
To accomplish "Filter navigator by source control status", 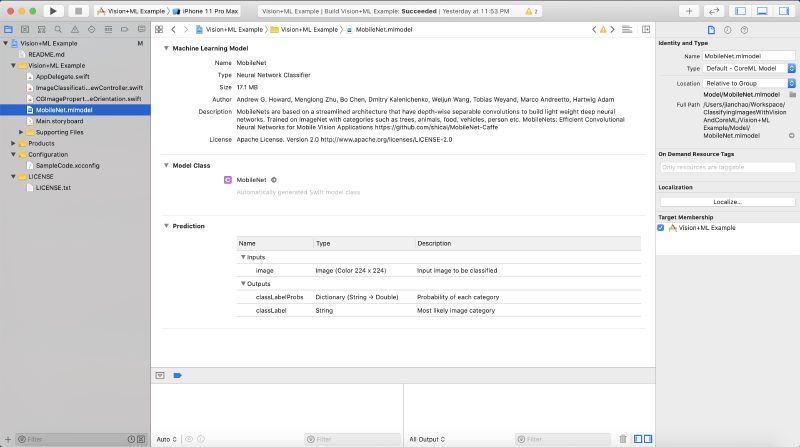I will 141,439.
